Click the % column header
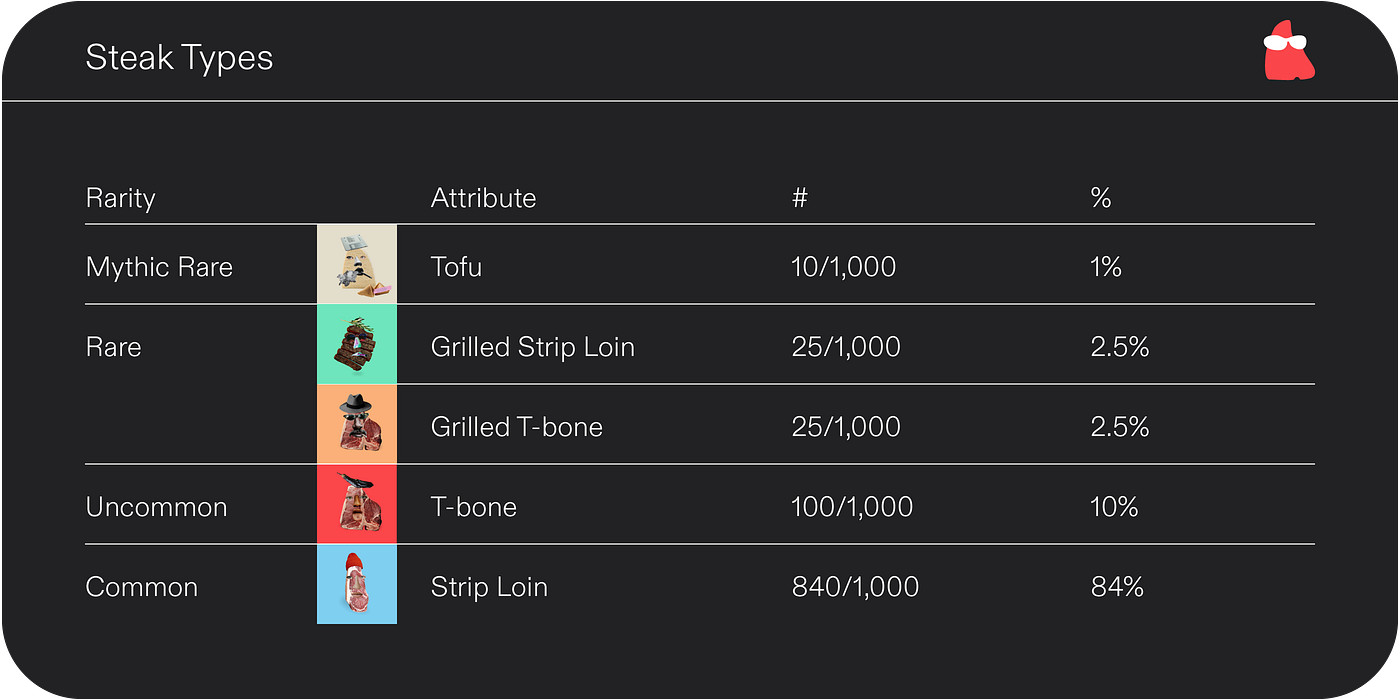 1101,198
